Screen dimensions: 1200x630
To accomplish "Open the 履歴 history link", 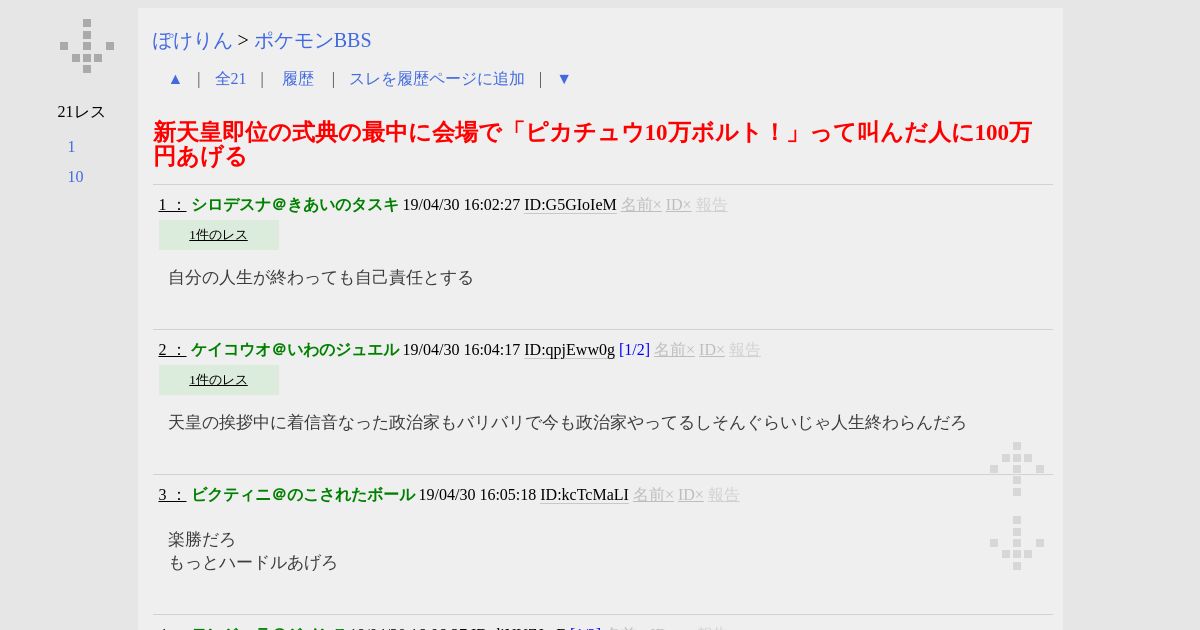I will pyautogui.click(x=298, y=79).
